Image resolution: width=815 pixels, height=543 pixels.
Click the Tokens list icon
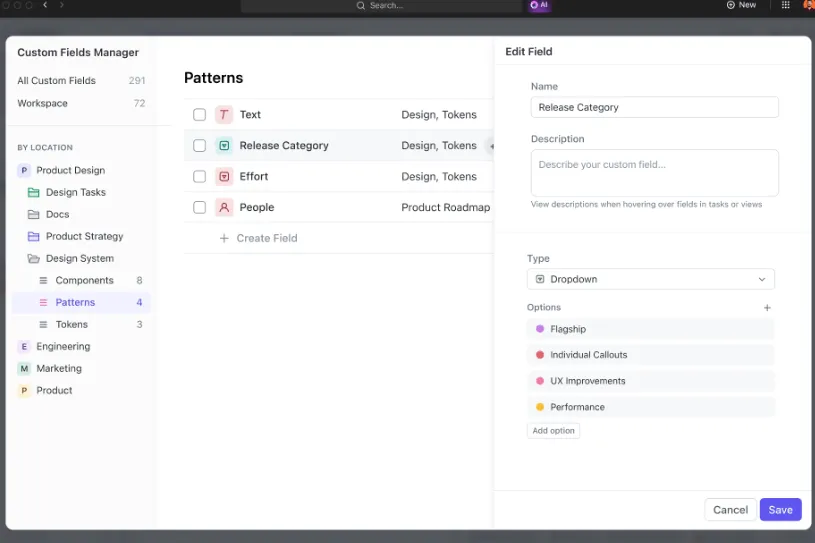click(43, 324)
